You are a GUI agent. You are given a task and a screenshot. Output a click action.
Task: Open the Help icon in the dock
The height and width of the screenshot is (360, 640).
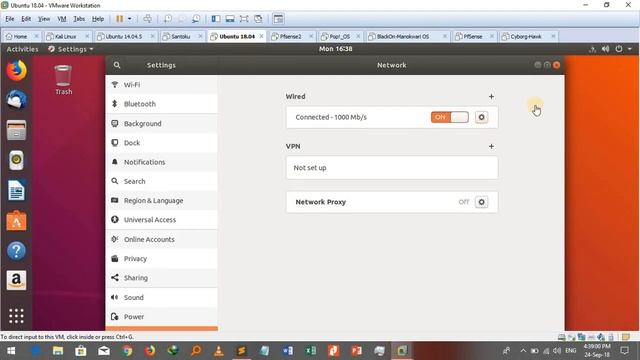[16, 251]
